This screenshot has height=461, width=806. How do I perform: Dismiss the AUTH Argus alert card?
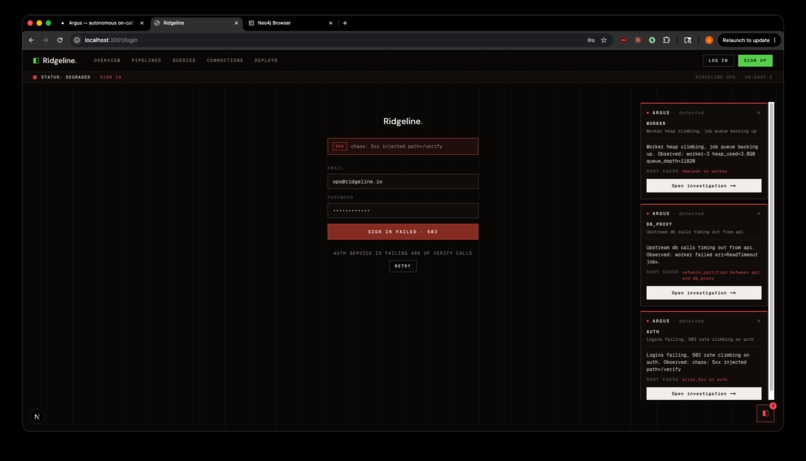(x=758, y=321)
